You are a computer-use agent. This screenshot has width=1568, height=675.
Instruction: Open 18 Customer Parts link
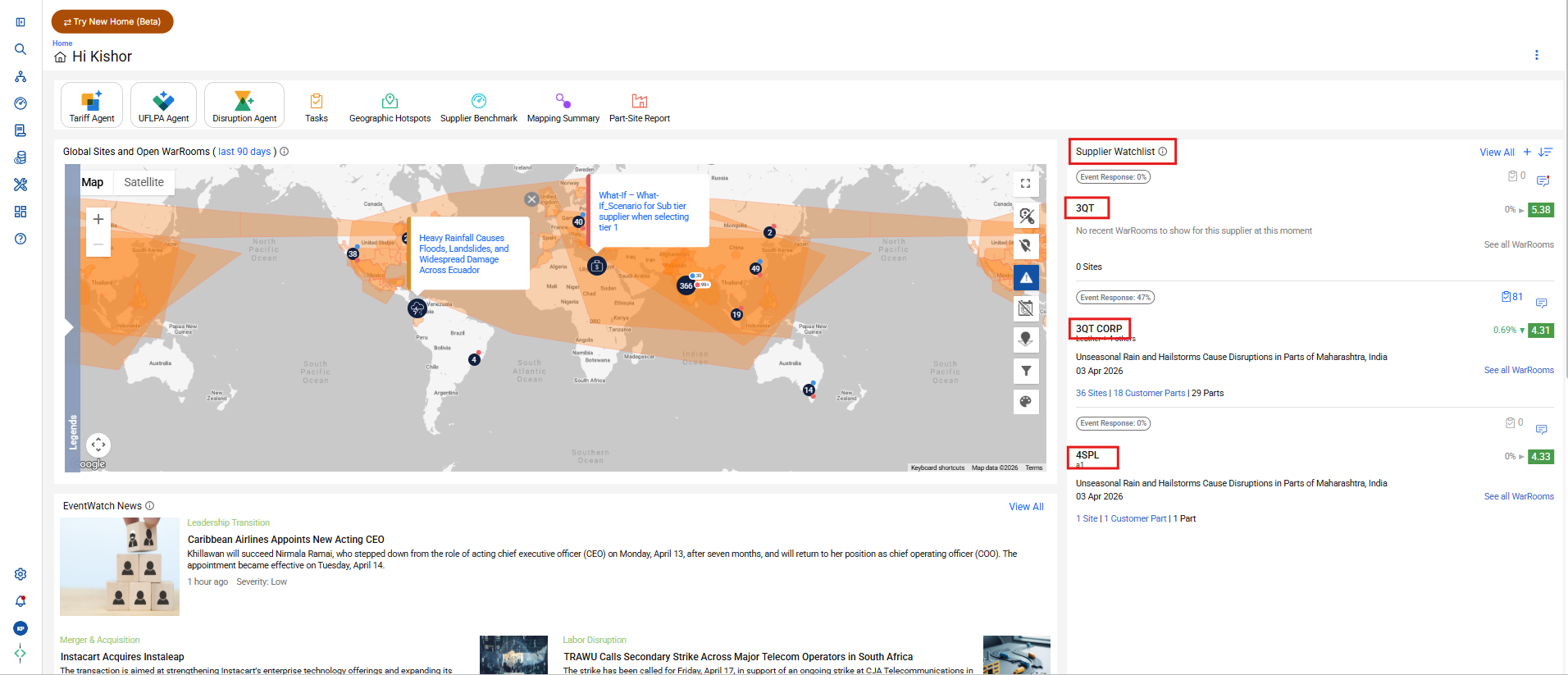(1149, 394)
